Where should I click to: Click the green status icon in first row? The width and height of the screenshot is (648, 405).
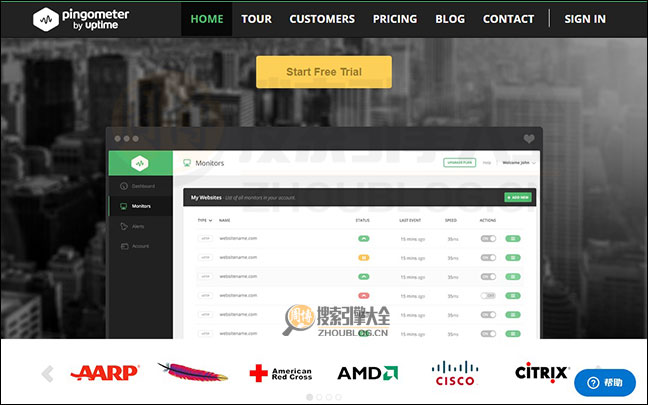(x=364, y=238)
